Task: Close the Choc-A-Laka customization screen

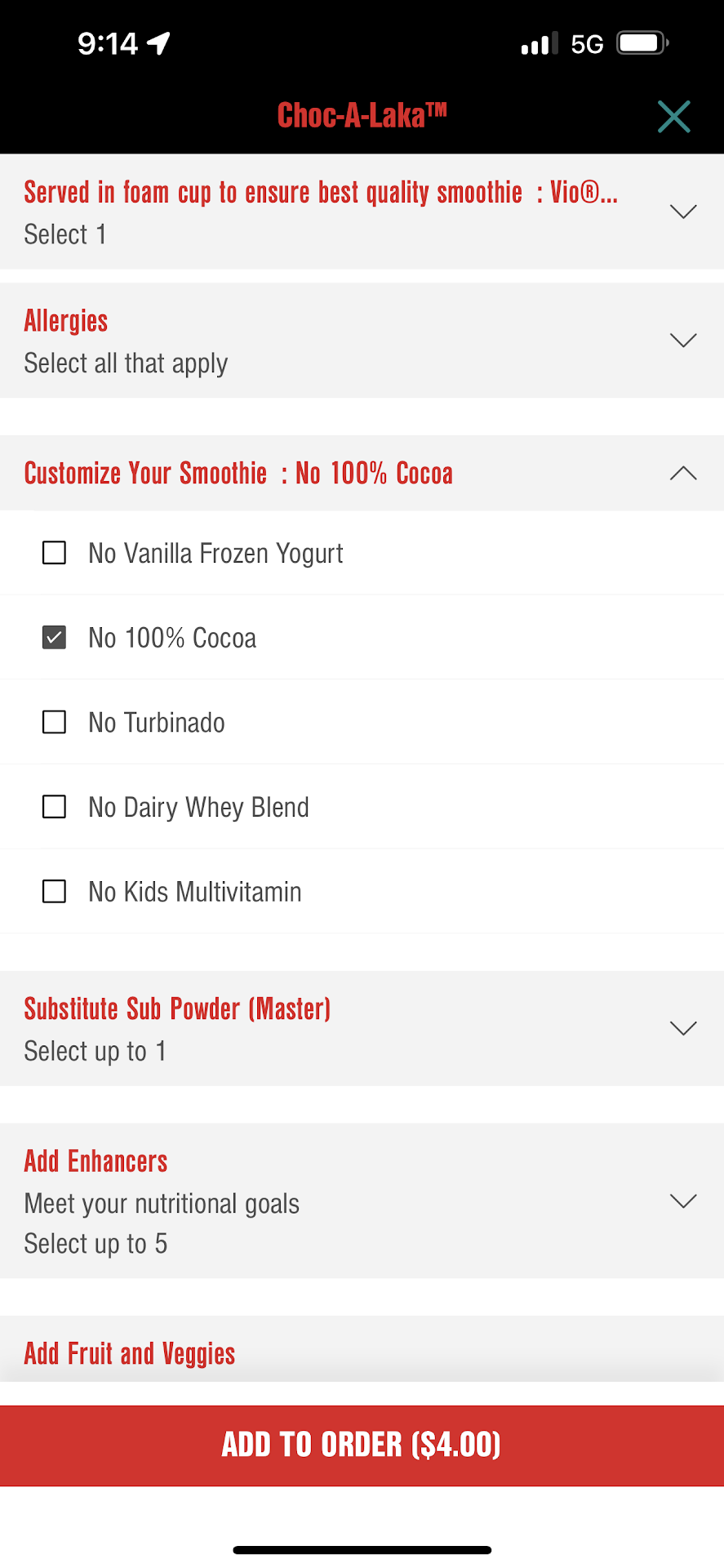Action: 673,117
